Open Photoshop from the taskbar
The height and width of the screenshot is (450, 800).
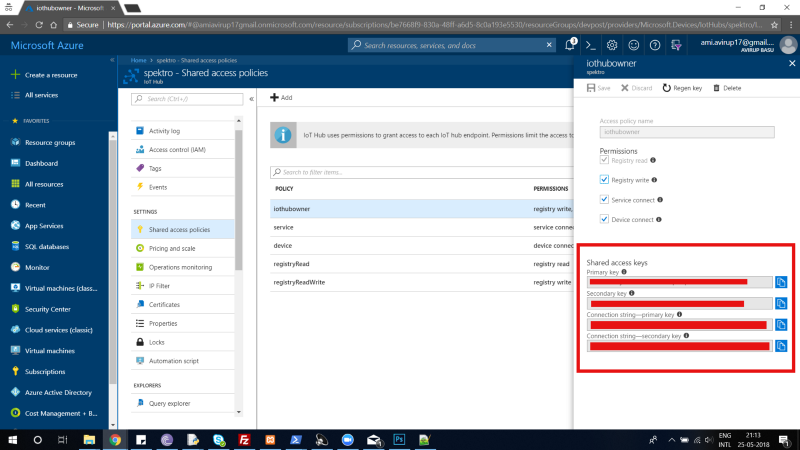coord(399,439)
